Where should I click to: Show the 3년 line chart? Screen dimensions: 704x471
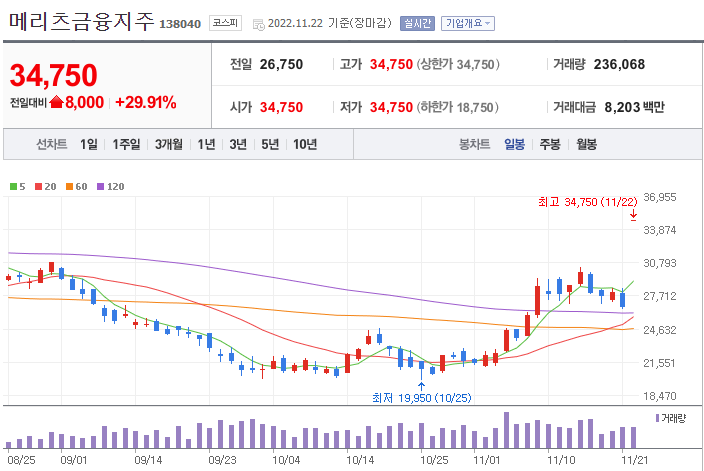238,144
